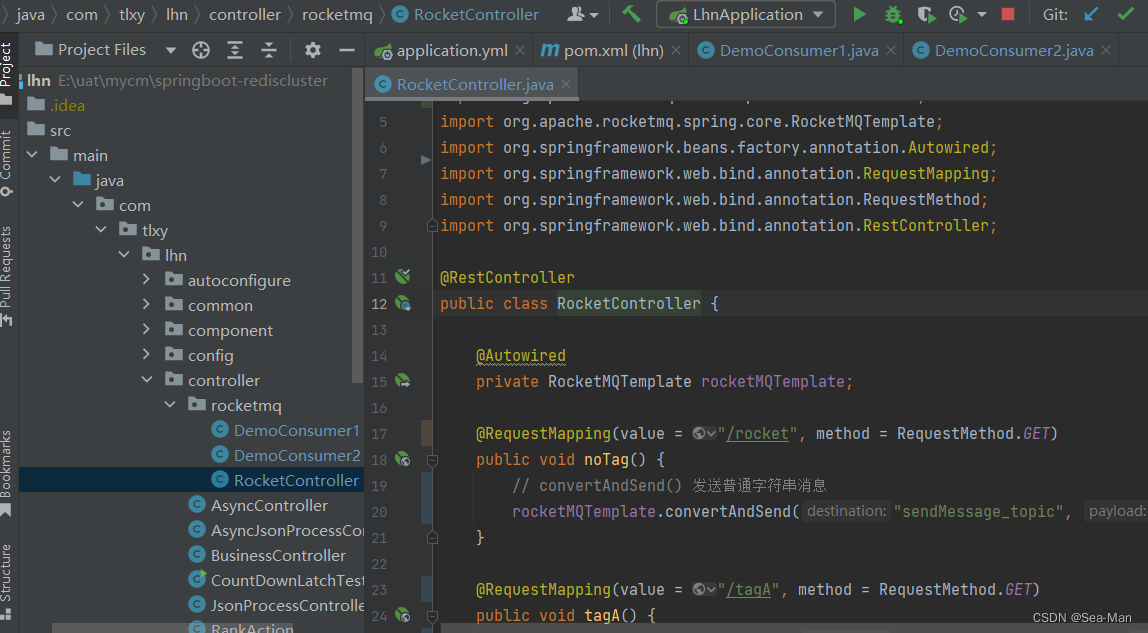Screen dimensions: 1148x633
Task: Click autowired gutter icon on line 15
Action: [403, 381]
